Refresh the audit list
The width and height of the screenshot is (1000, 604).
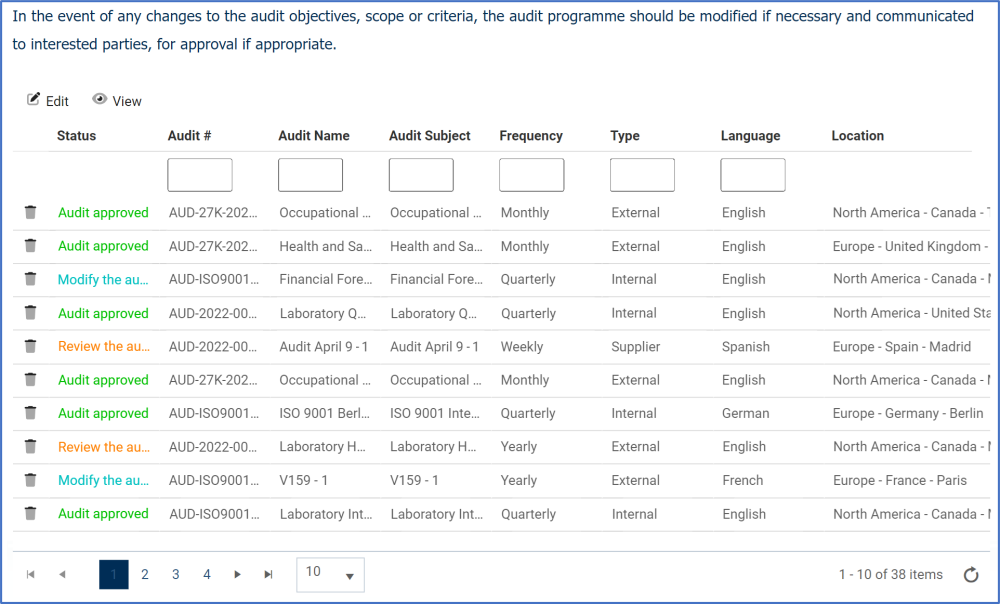pos(970,574)
